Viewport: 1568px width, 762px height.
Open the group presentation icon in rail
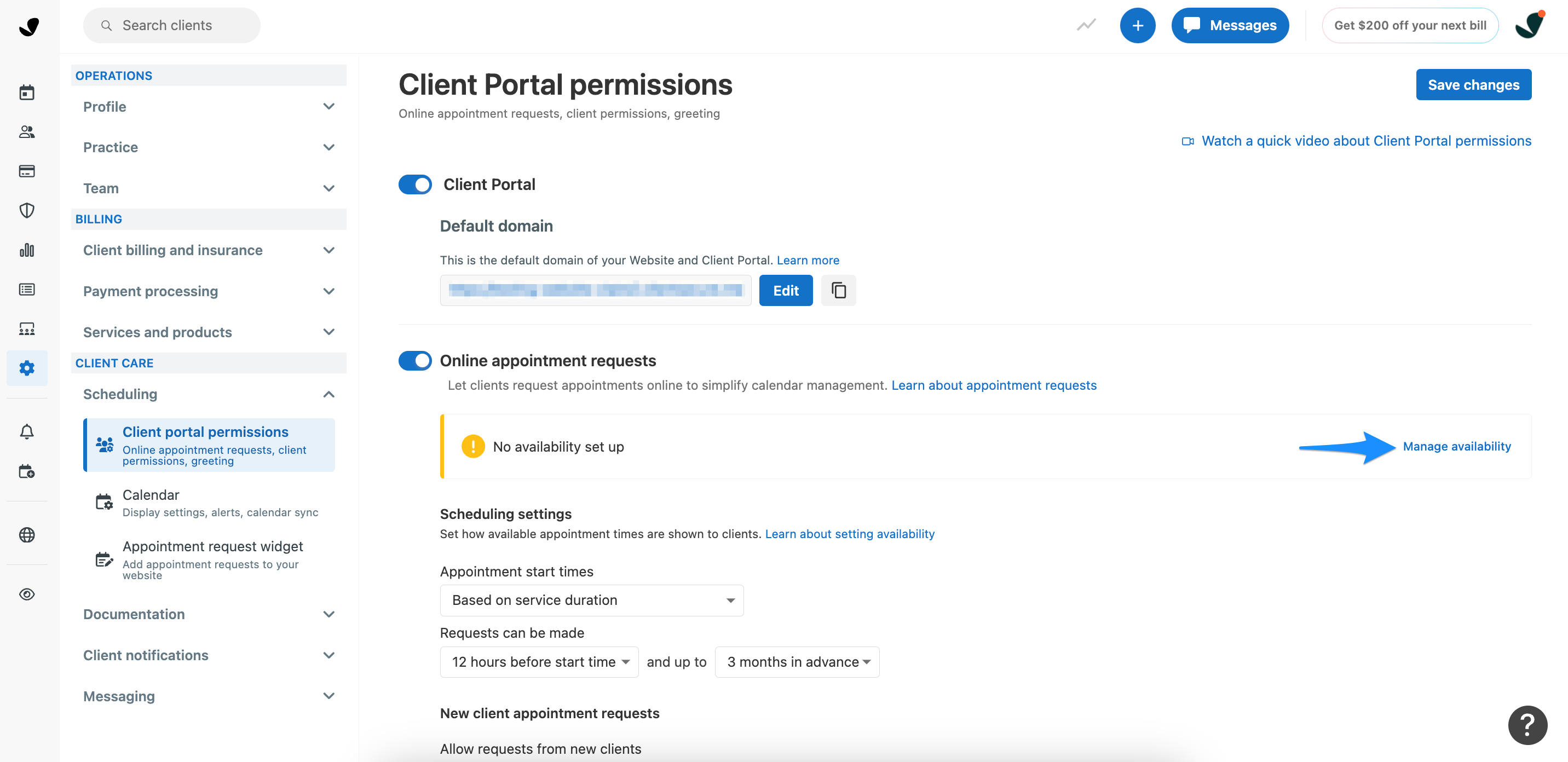click(x=27, y=328)
